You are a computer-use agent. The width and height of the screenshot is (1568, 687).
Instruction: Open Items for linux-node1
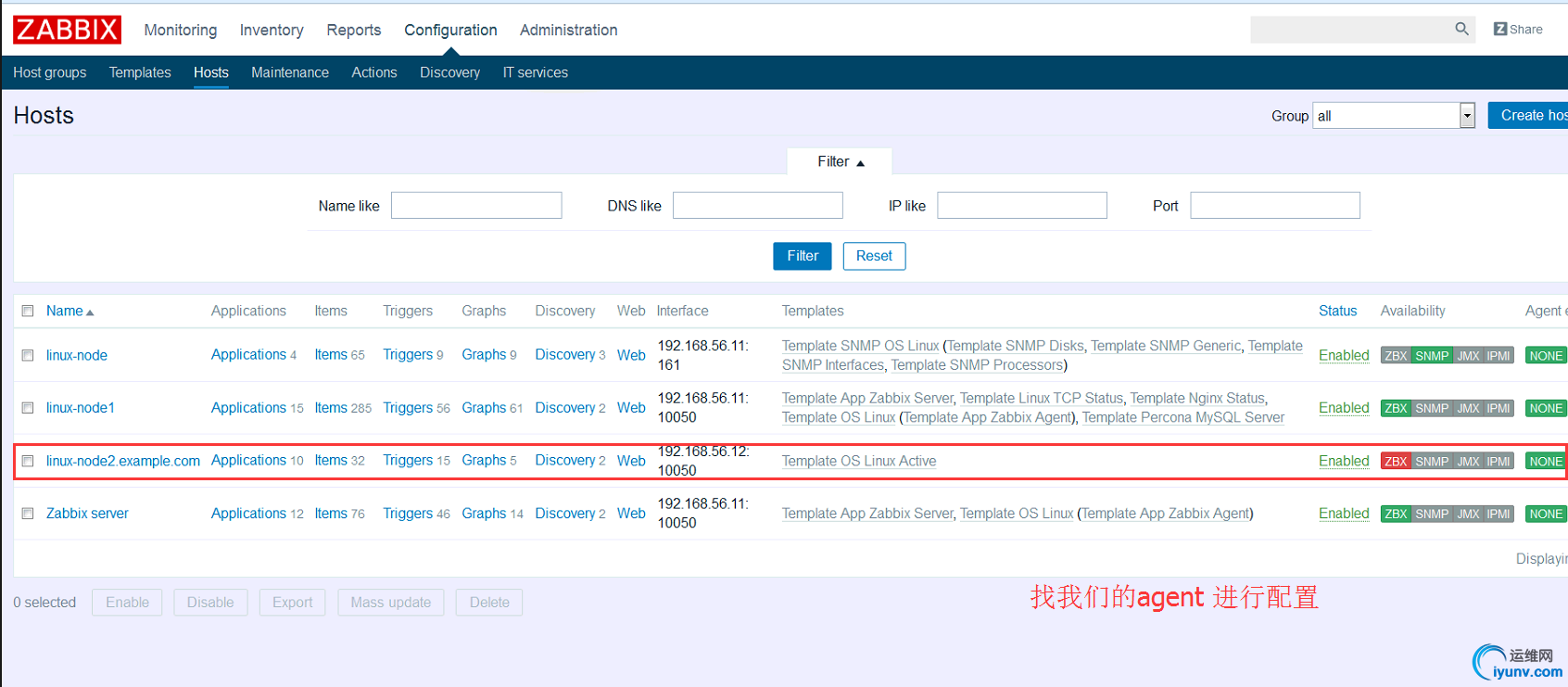coord(331,408)
